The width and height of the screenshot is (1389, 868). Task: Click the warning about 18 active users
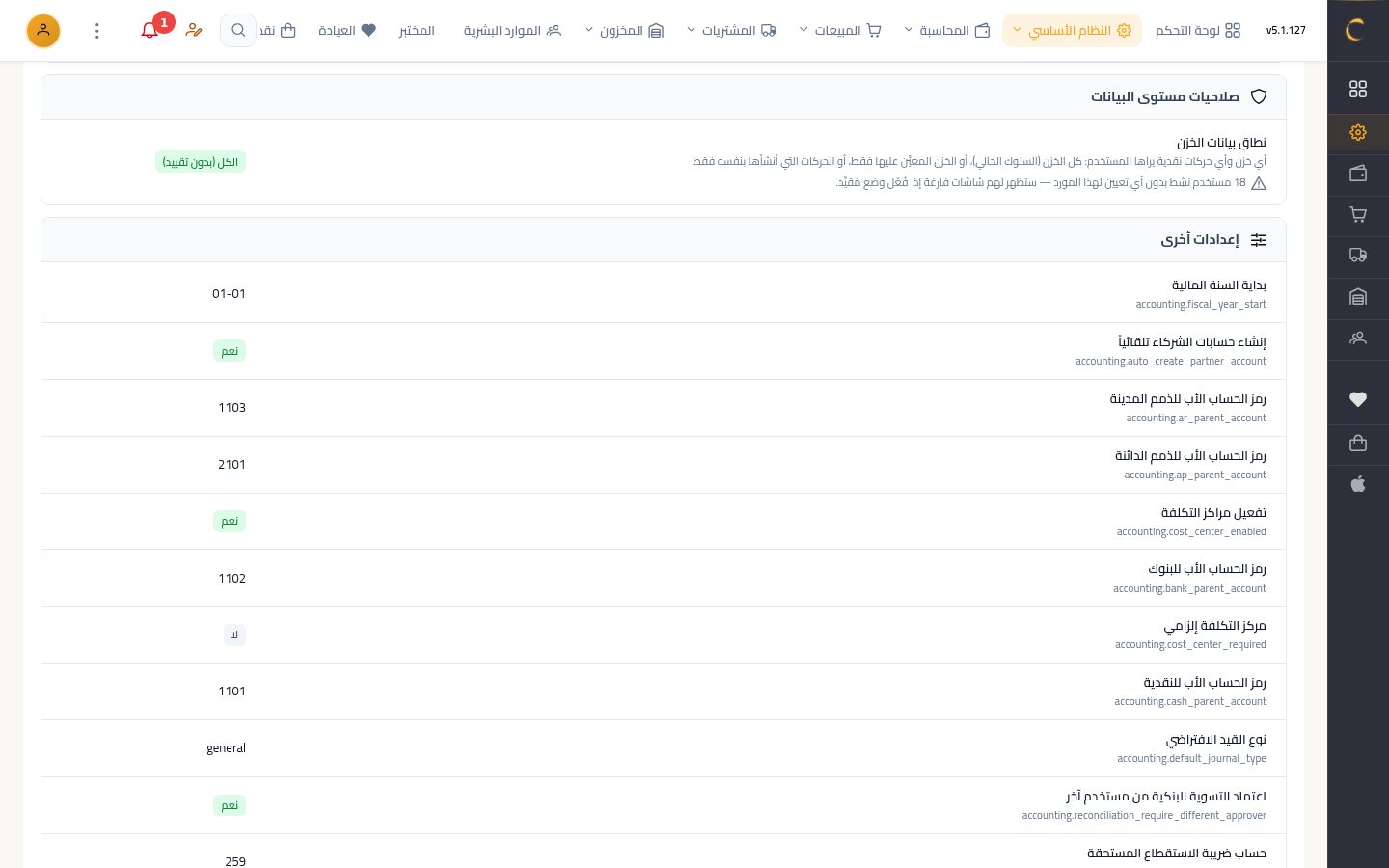point(1050,182)
